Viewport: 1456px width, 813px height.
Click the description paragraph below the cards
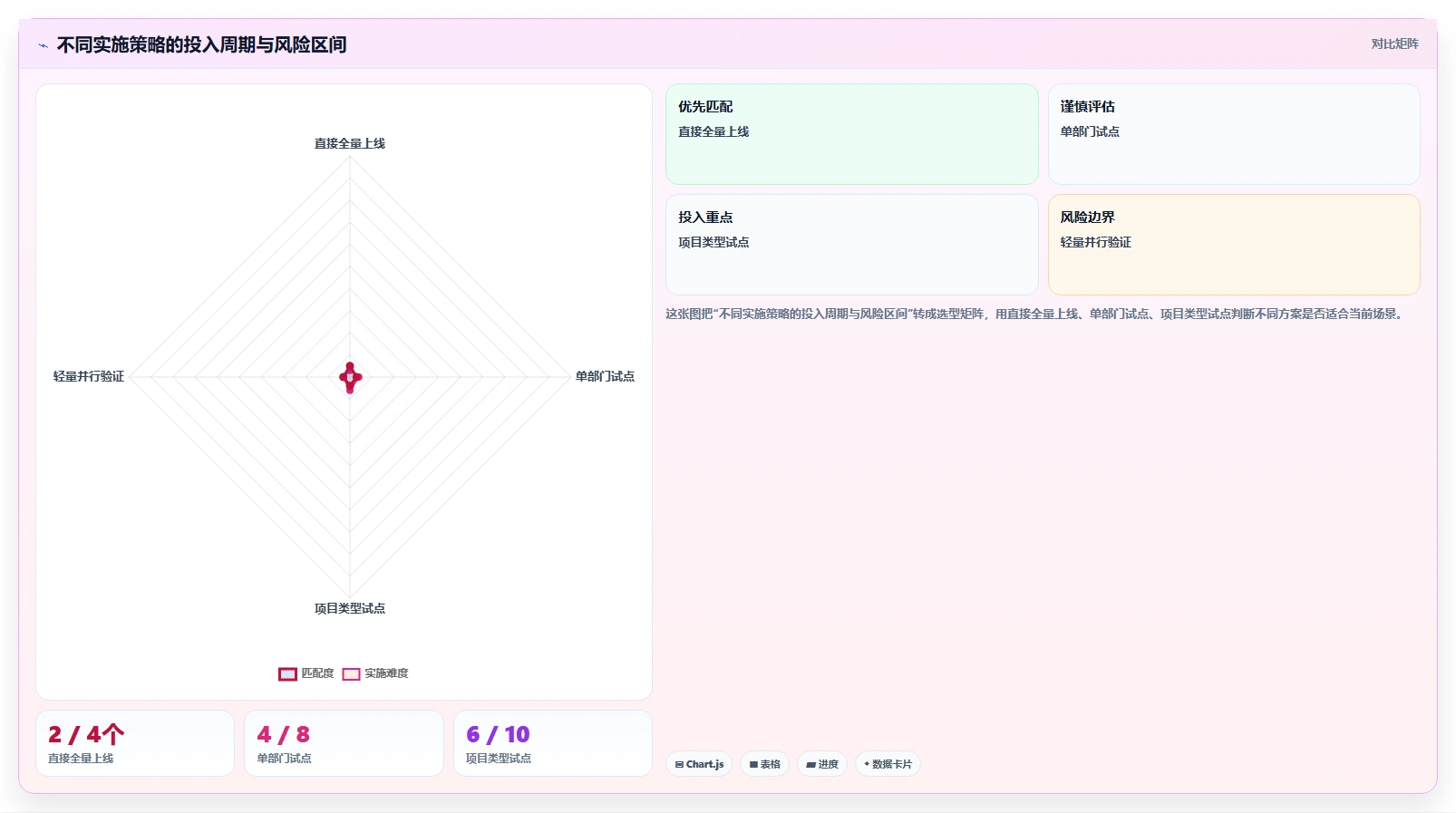(x=1035, y=314)
